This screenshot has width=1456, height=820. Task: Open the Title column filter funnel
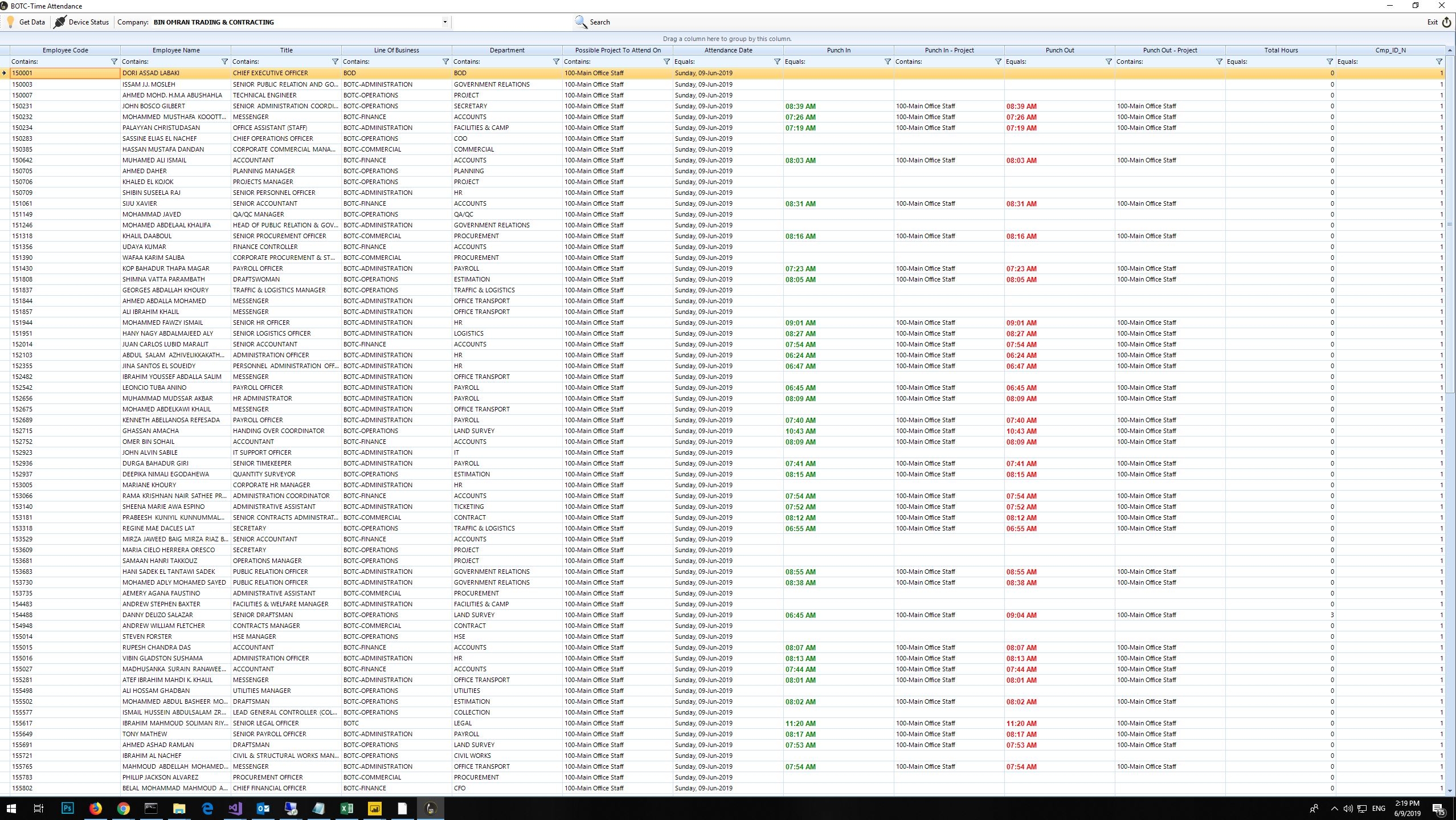[335, 62]
